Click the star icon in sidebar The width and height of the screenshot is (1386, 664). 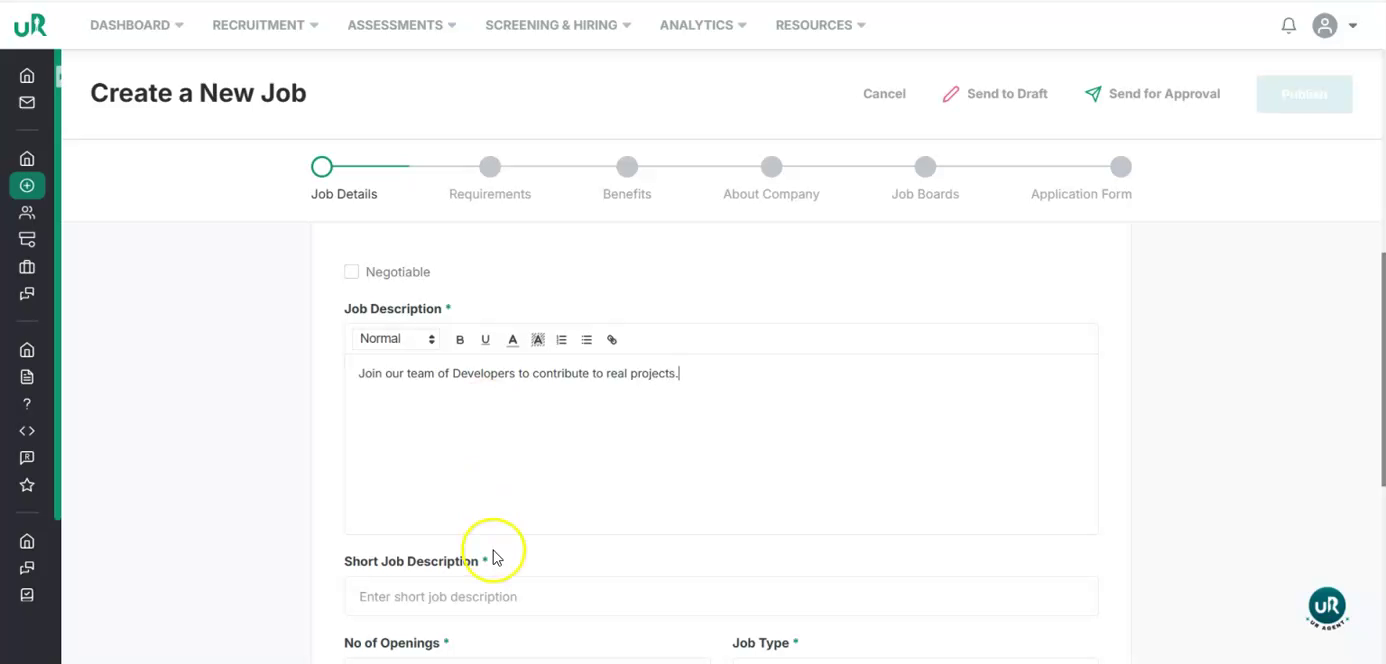click(27, 485)
